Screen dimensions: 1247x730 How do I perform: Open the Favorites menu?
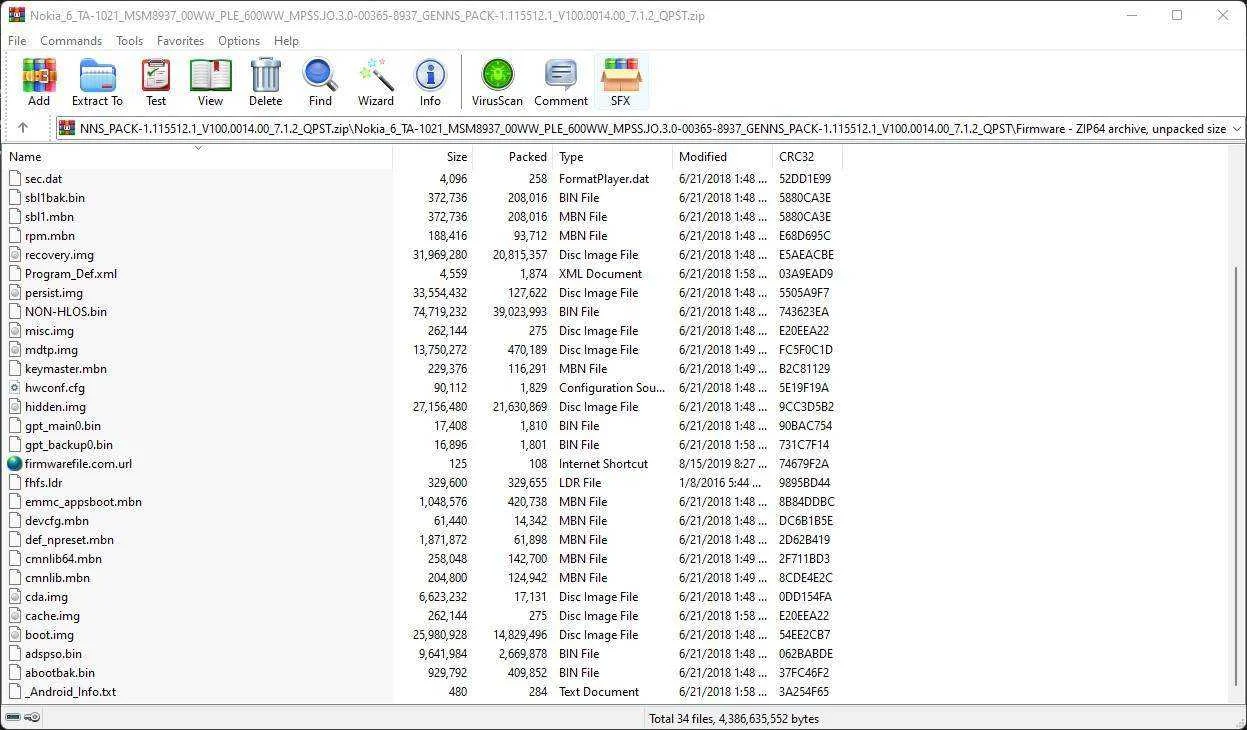tap(180, 41)
